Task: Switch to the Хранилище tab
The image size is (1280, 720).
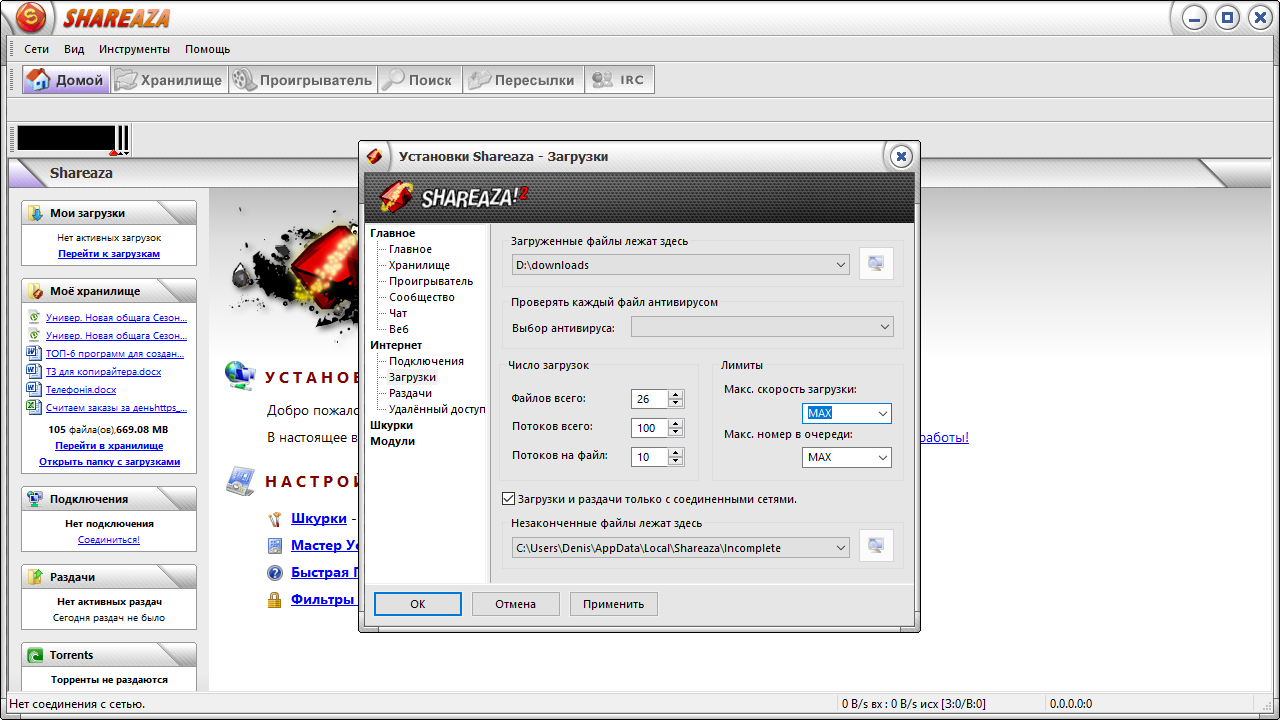Action: coord(168,80)
